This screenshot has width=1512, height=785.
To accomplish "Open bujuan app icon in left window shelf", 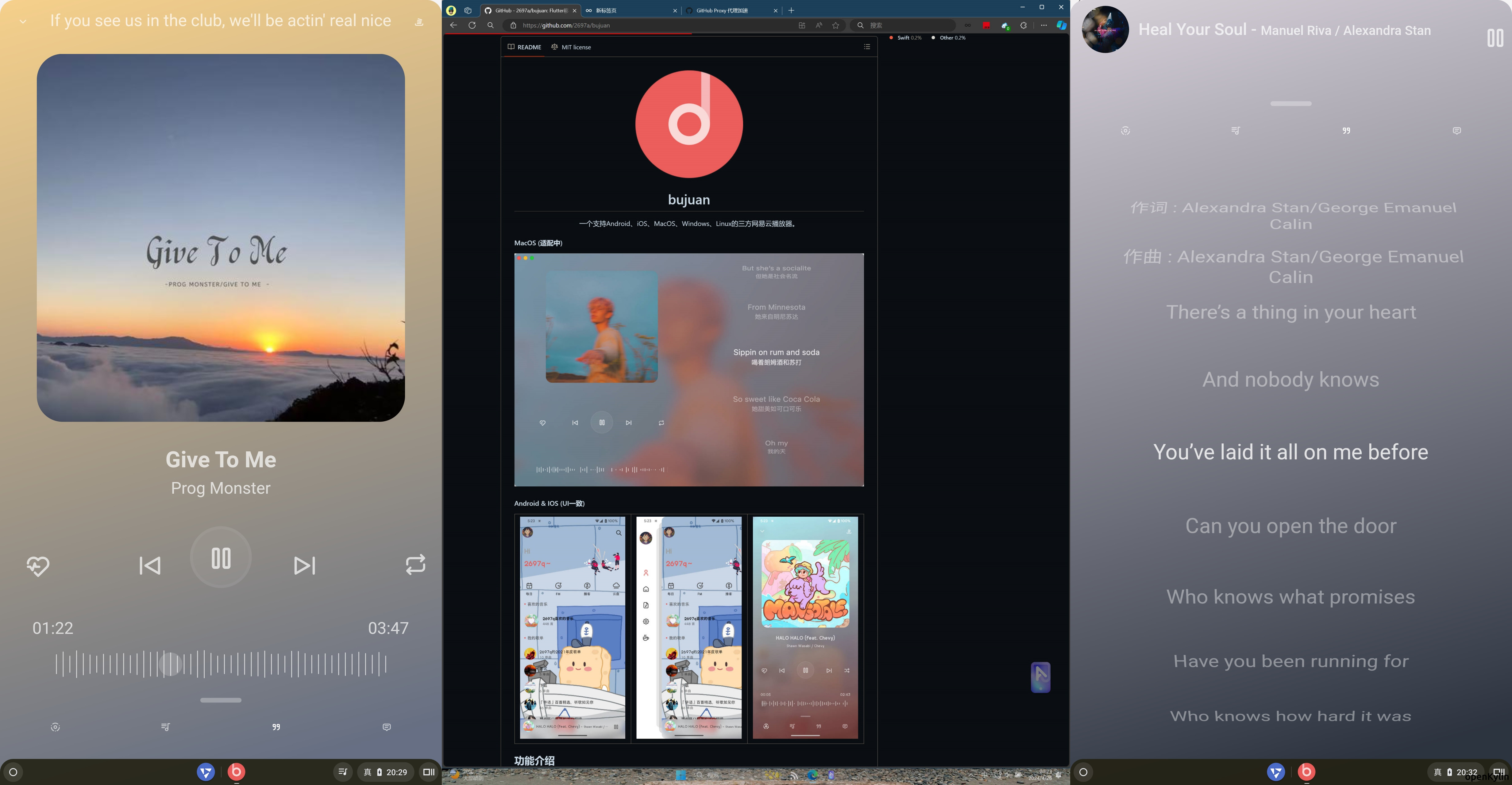I will [236, 772].
